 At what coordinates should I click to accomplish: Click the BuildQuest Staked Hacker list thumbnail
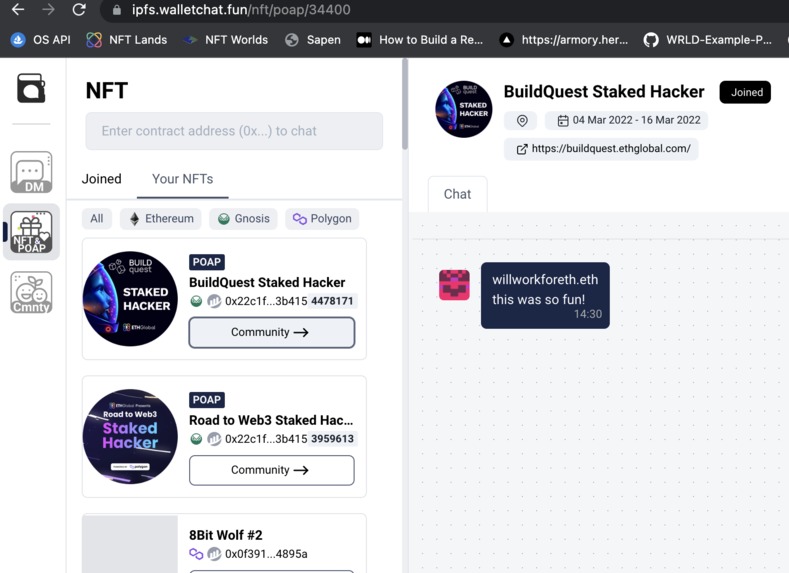click(x=130, y=299)
